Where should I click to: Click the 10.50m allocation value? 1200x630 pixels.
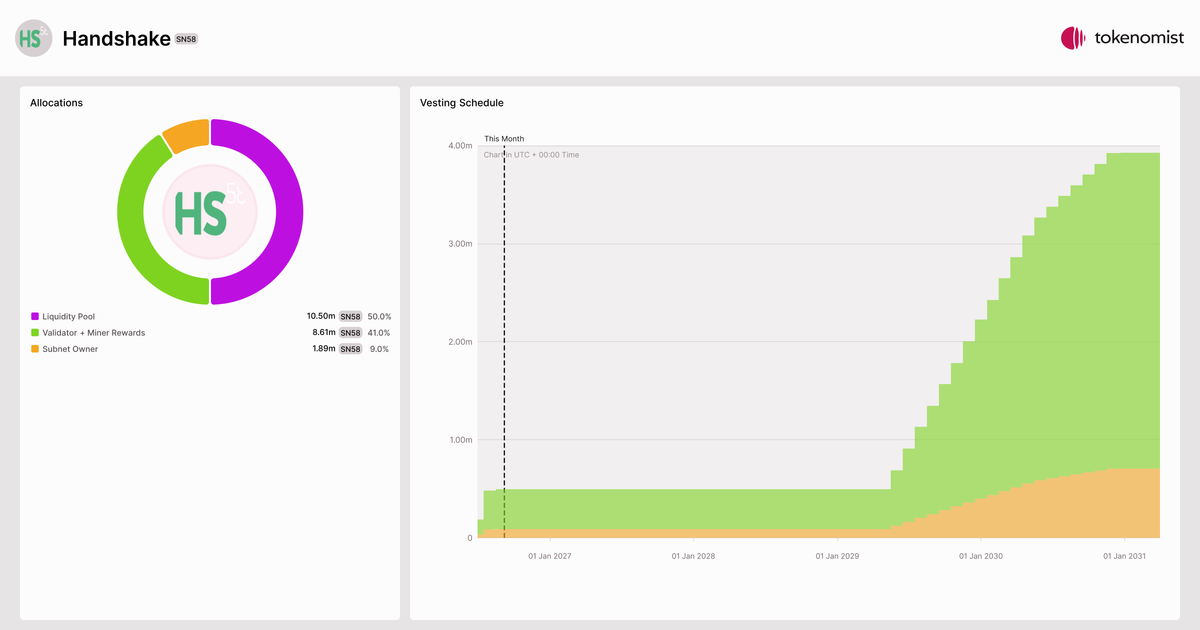(x=321, y=316)
